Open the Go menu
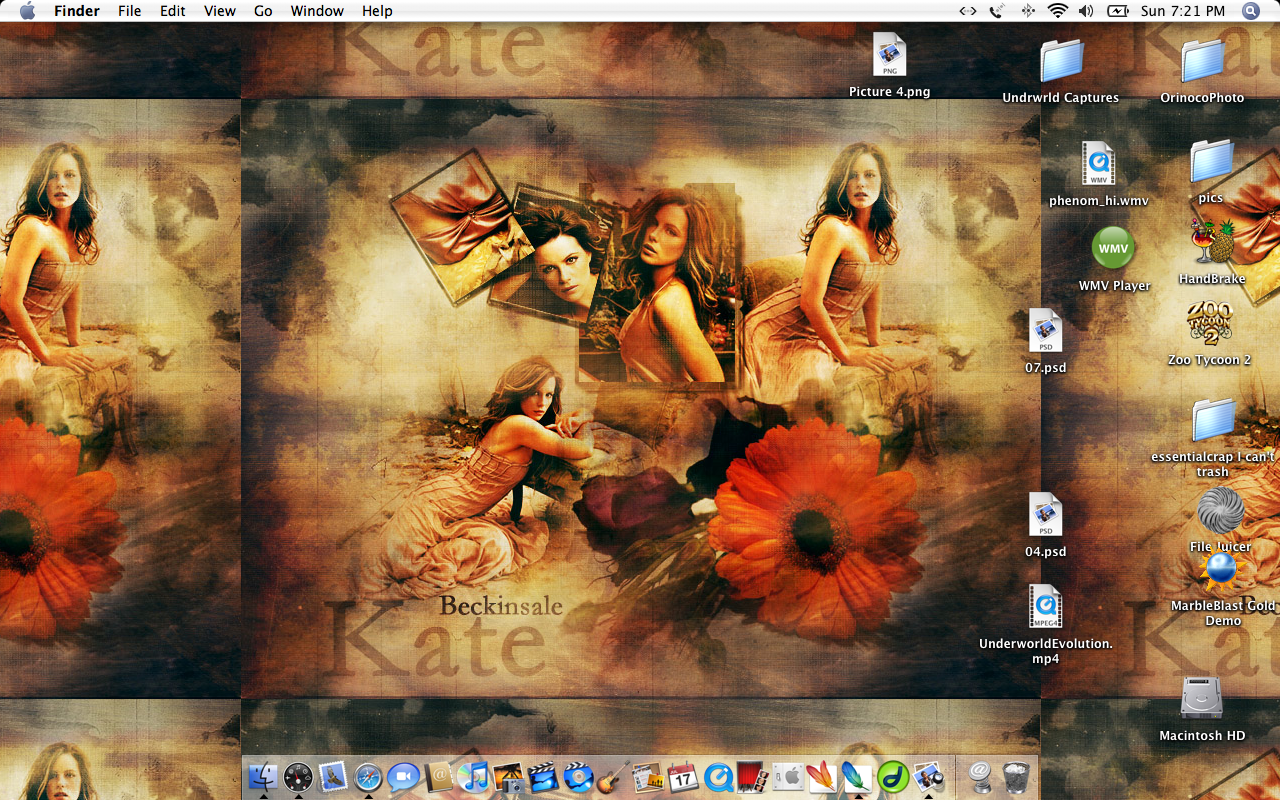 coord(263,11)
